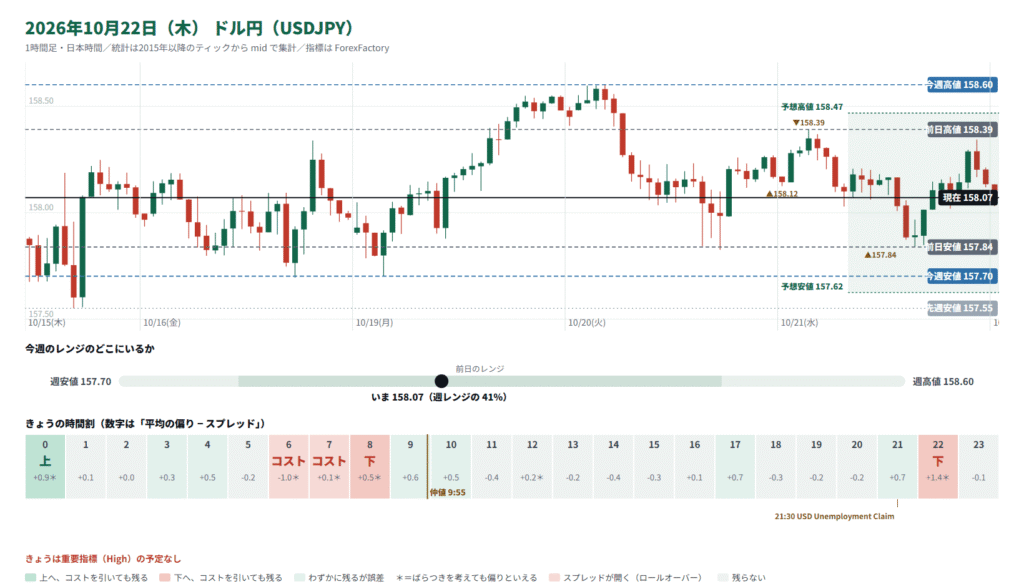Select hour 1 cell showing +0.1
This screenshot has width=1024, height=584.
point(86,466)
